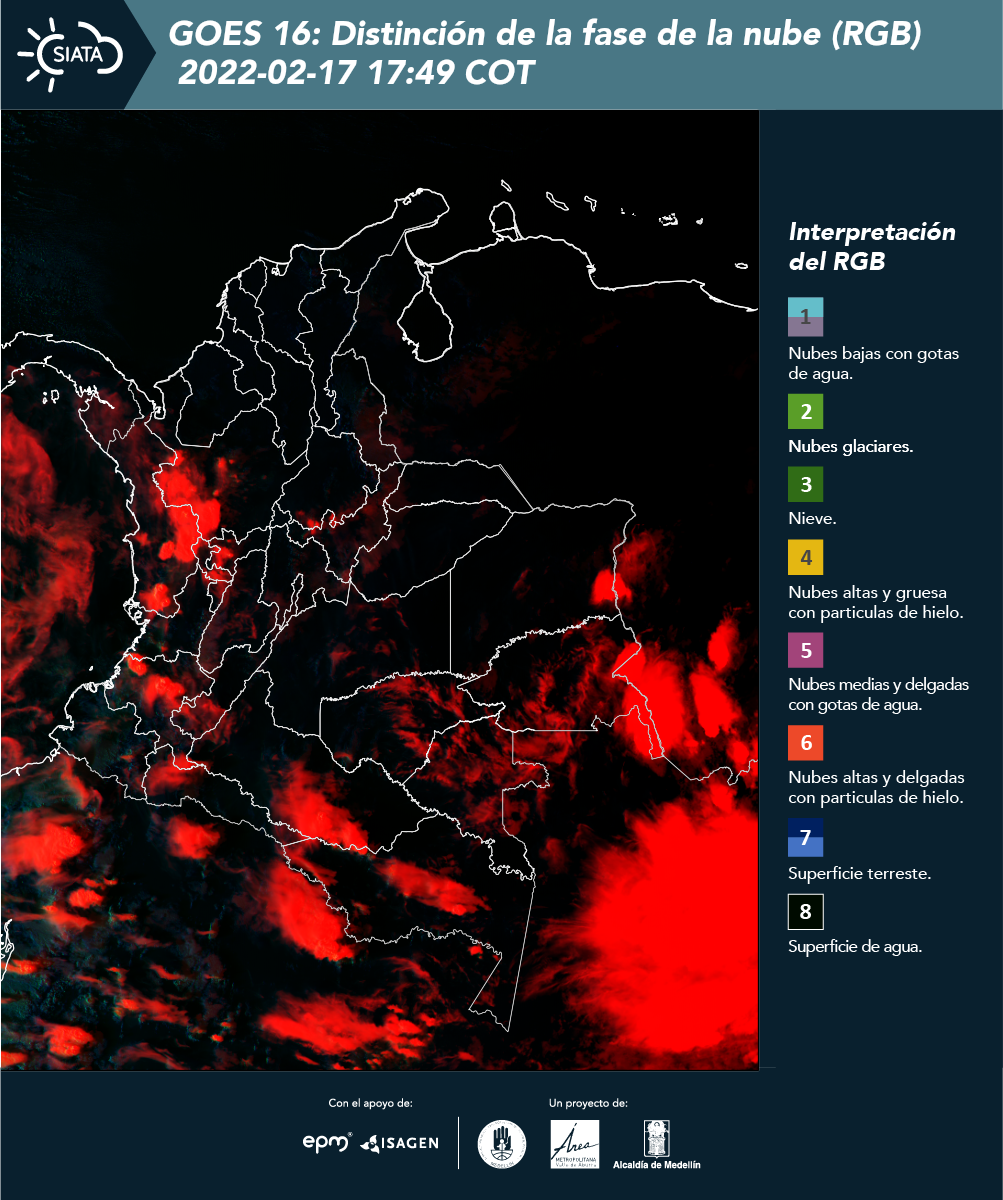Select black legend swatch number 8
The width and height of the screenshot is (1003, 1200).
(x=805, y=912)
